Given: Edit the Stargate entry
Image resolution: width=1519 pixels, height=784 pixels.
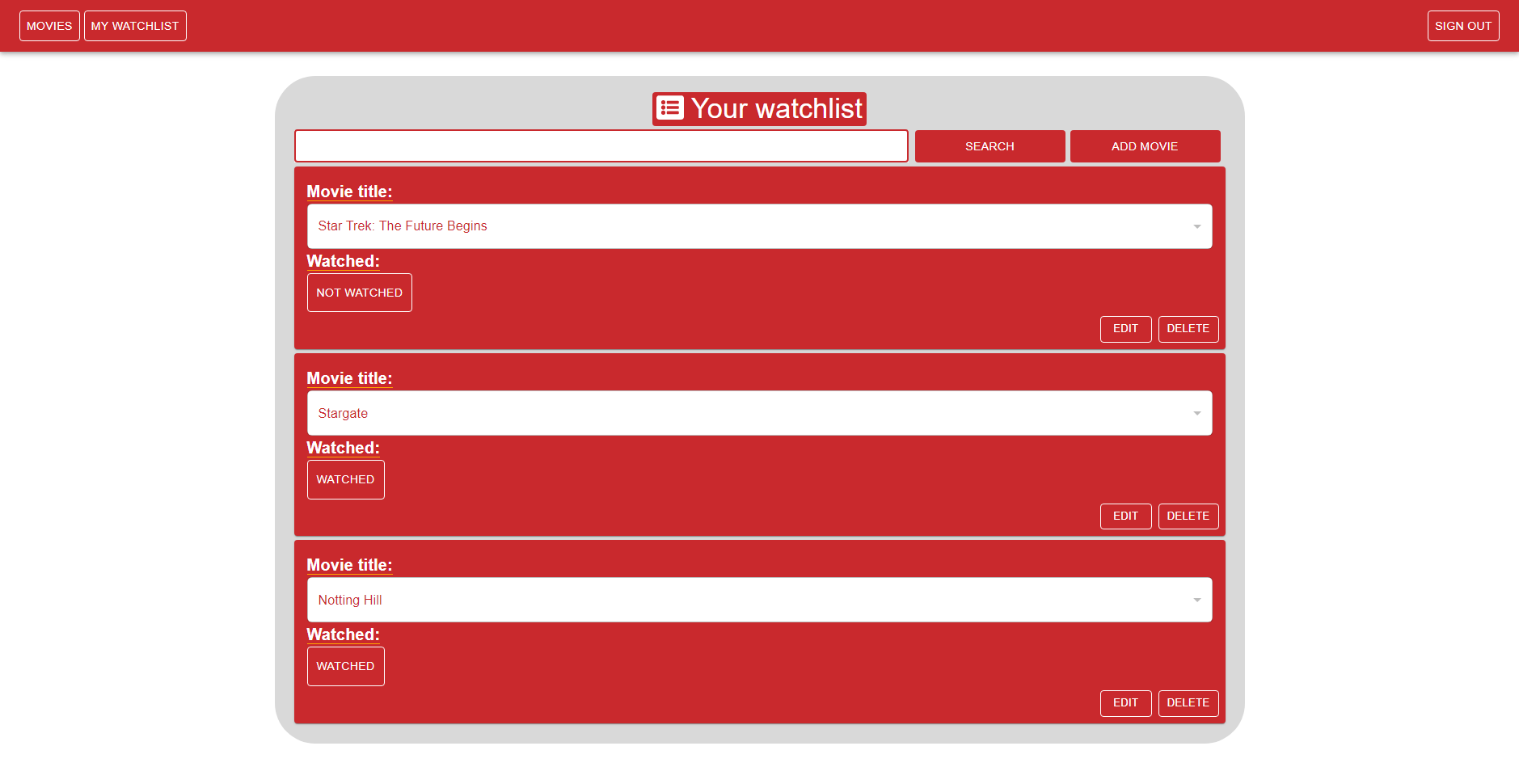Looking at the screenshot, I should pos(1125,516).
